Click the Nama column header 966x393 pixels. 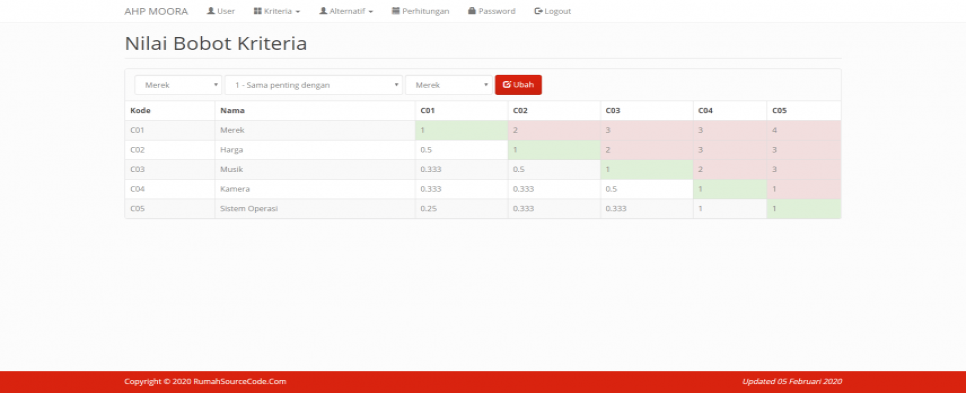[315, 111]
